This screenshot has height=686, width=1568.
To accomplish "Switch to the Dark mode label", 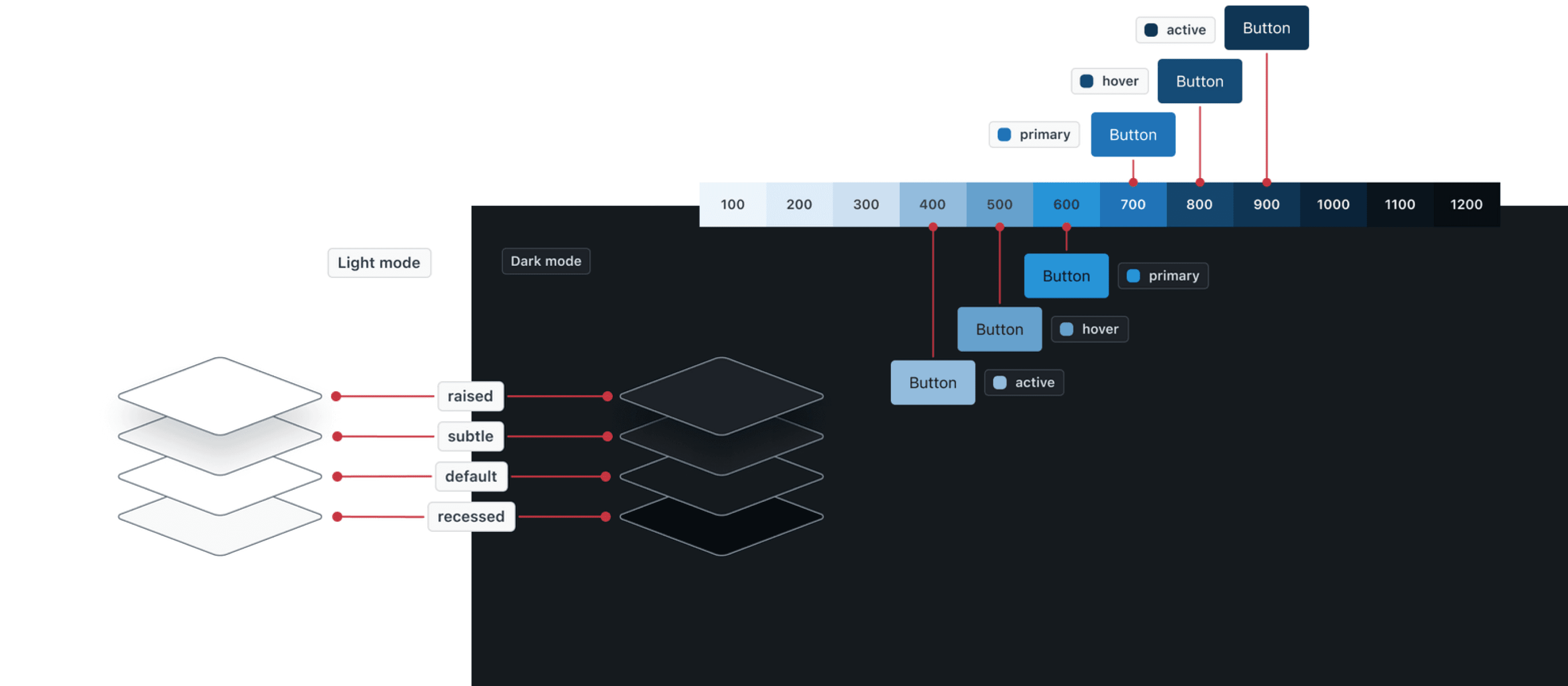I will coord(546,261).
